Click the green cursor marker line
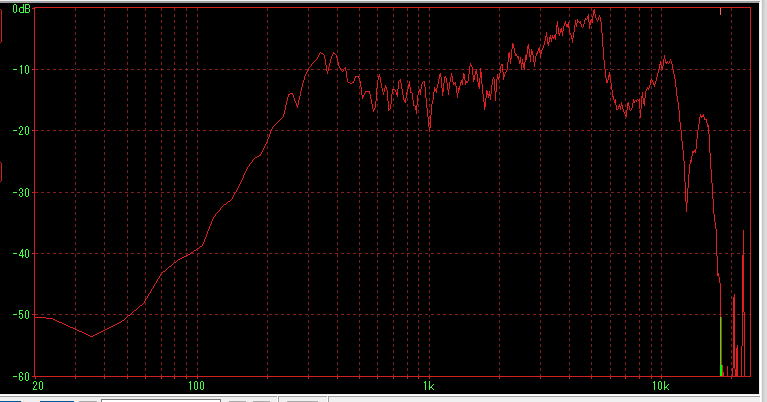Image resolution: width=767 pixels, height=402 pixels. click(721, 346)
